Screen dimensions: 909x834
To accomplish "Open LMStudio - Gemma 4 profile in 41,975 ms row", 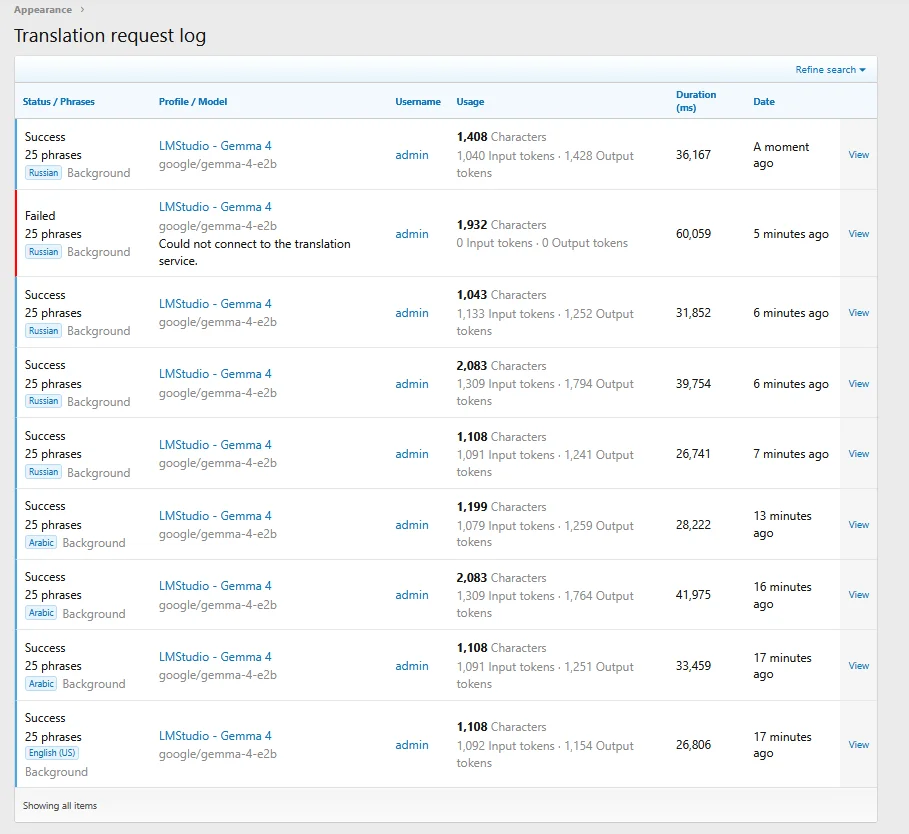I will [215, 586].
